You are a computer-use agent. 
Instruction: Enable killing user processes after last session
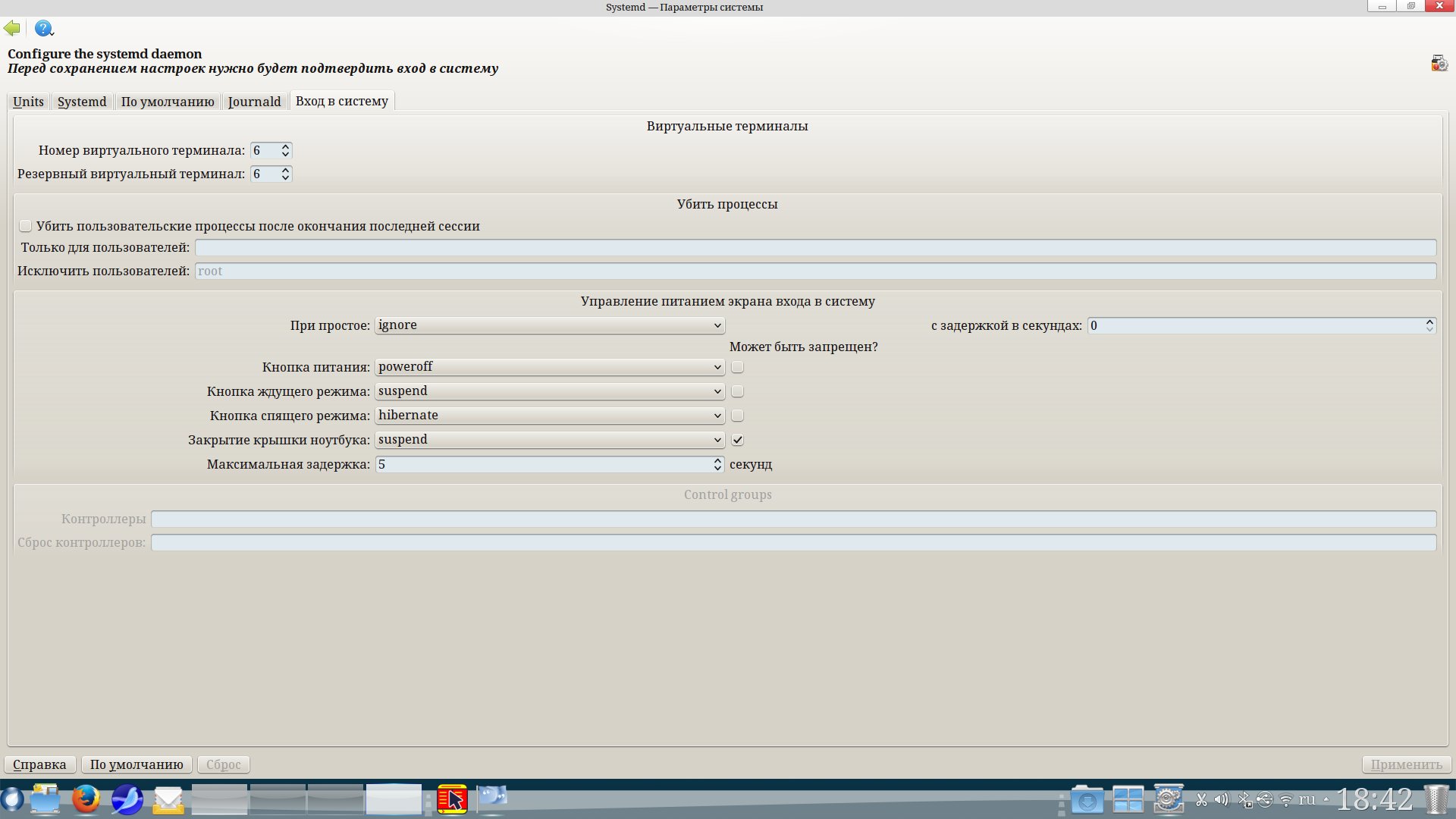(26, 226)
